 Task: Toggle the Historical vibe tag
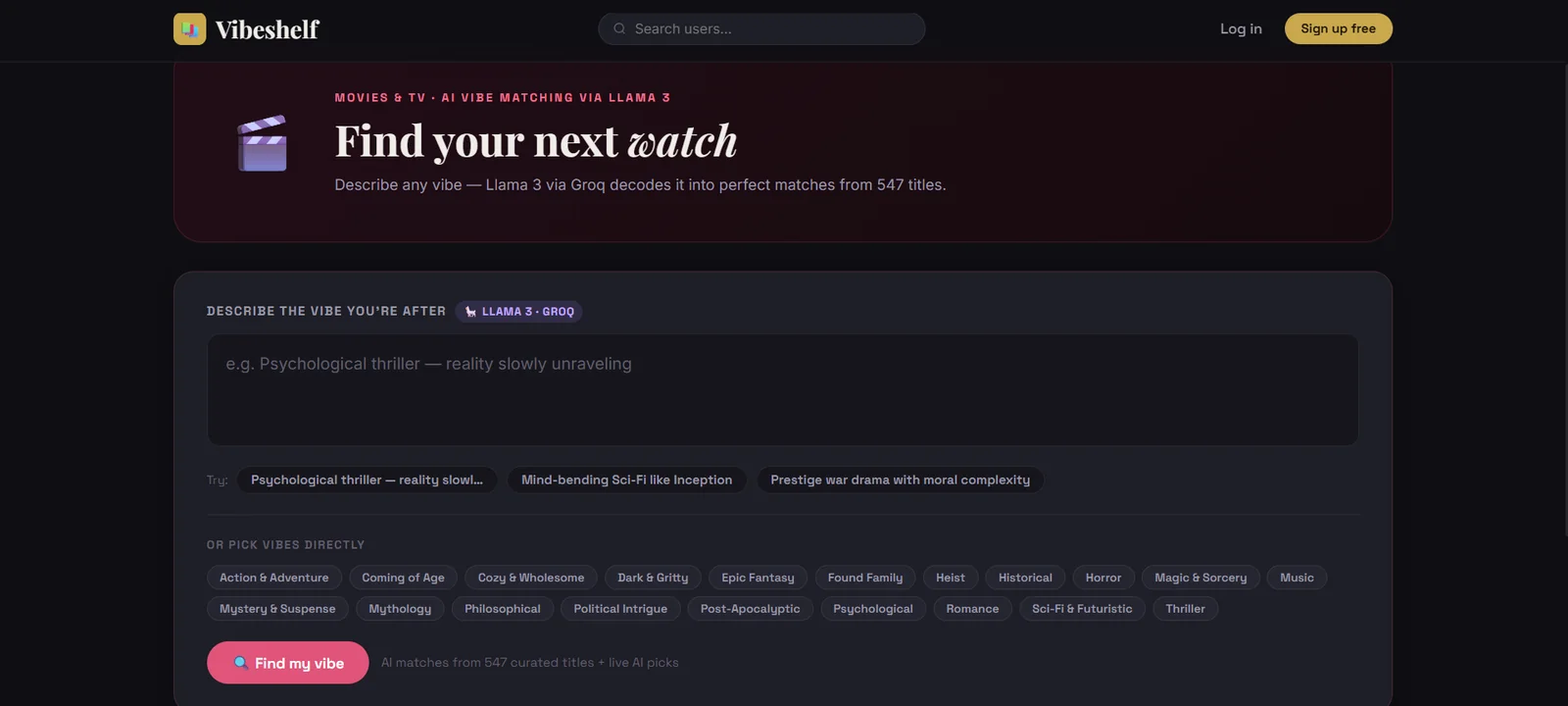(1025, 578)
